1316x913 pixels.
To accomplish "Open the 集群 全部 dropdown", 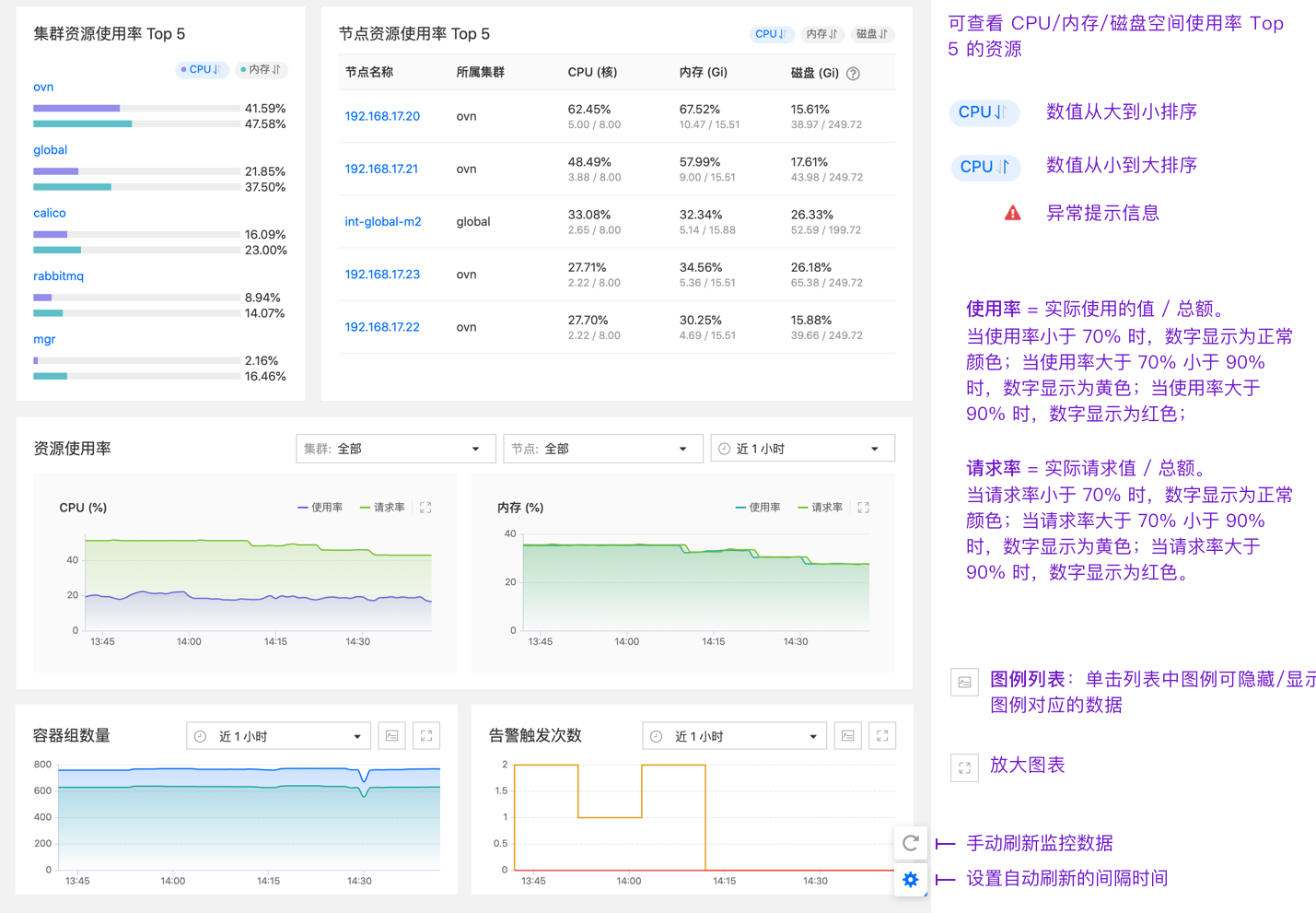I will click(x=394, y=449).
